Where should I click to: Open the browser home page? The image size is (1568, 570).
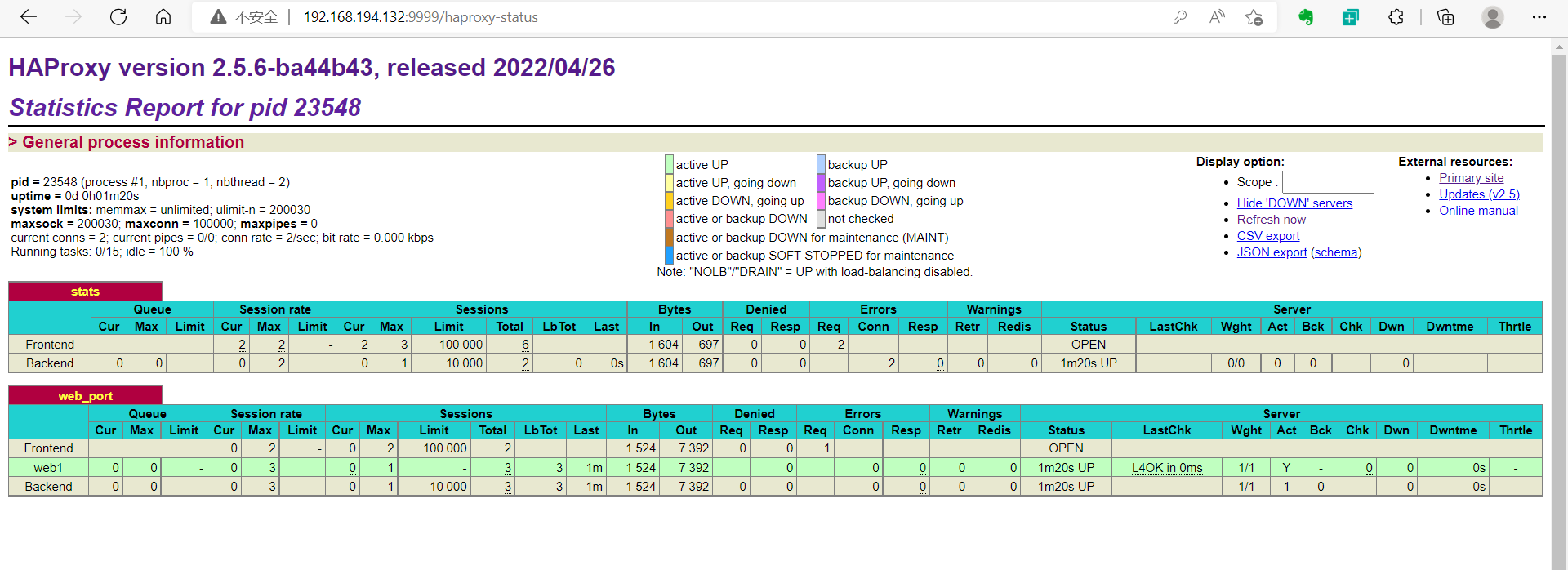tap(163, 17)
